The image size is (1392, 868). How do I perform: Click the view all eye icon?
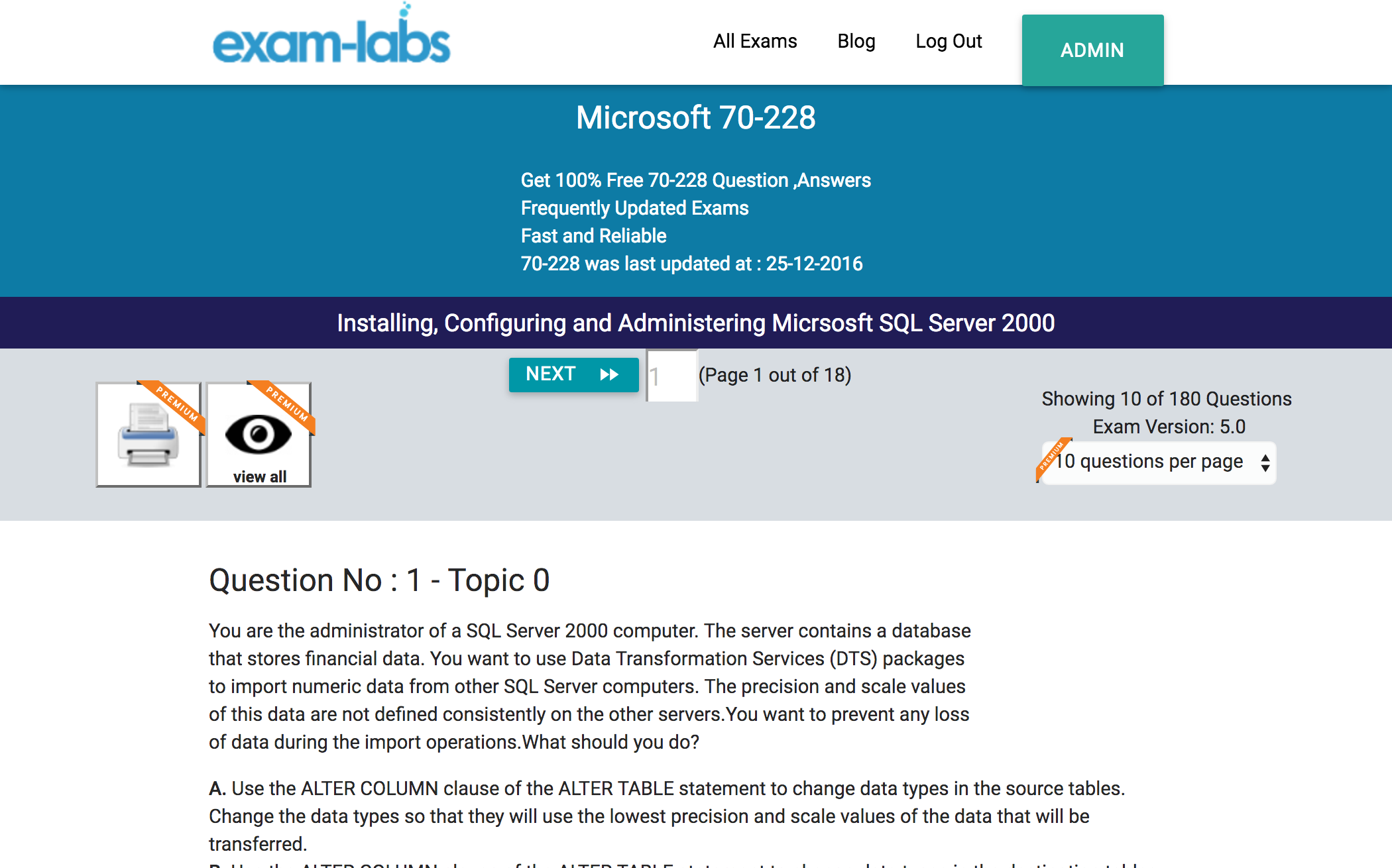point(259,435)
